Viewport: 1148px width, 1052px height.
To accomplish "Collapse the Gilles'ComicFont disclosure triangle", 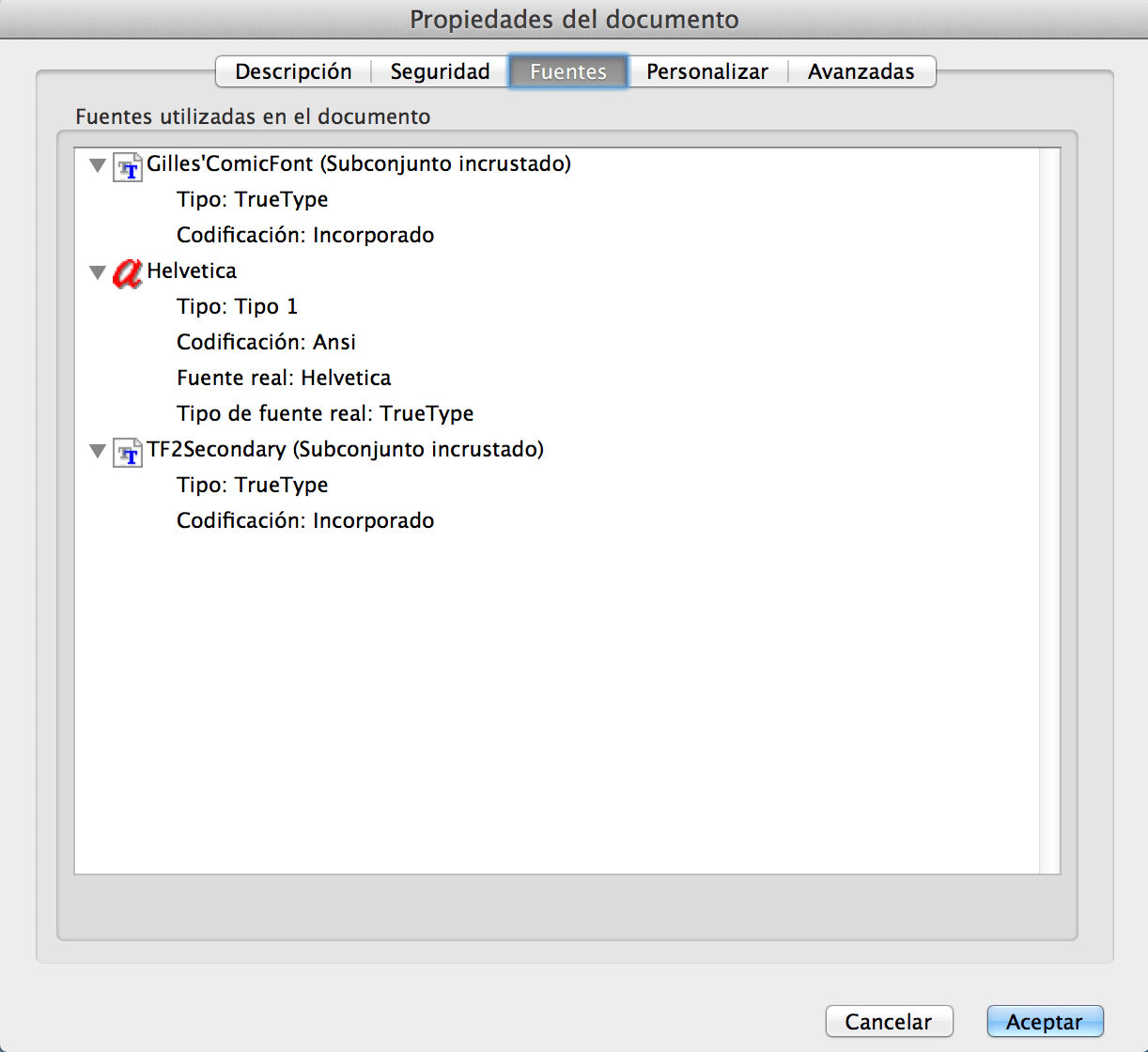I will click(97, 164).
